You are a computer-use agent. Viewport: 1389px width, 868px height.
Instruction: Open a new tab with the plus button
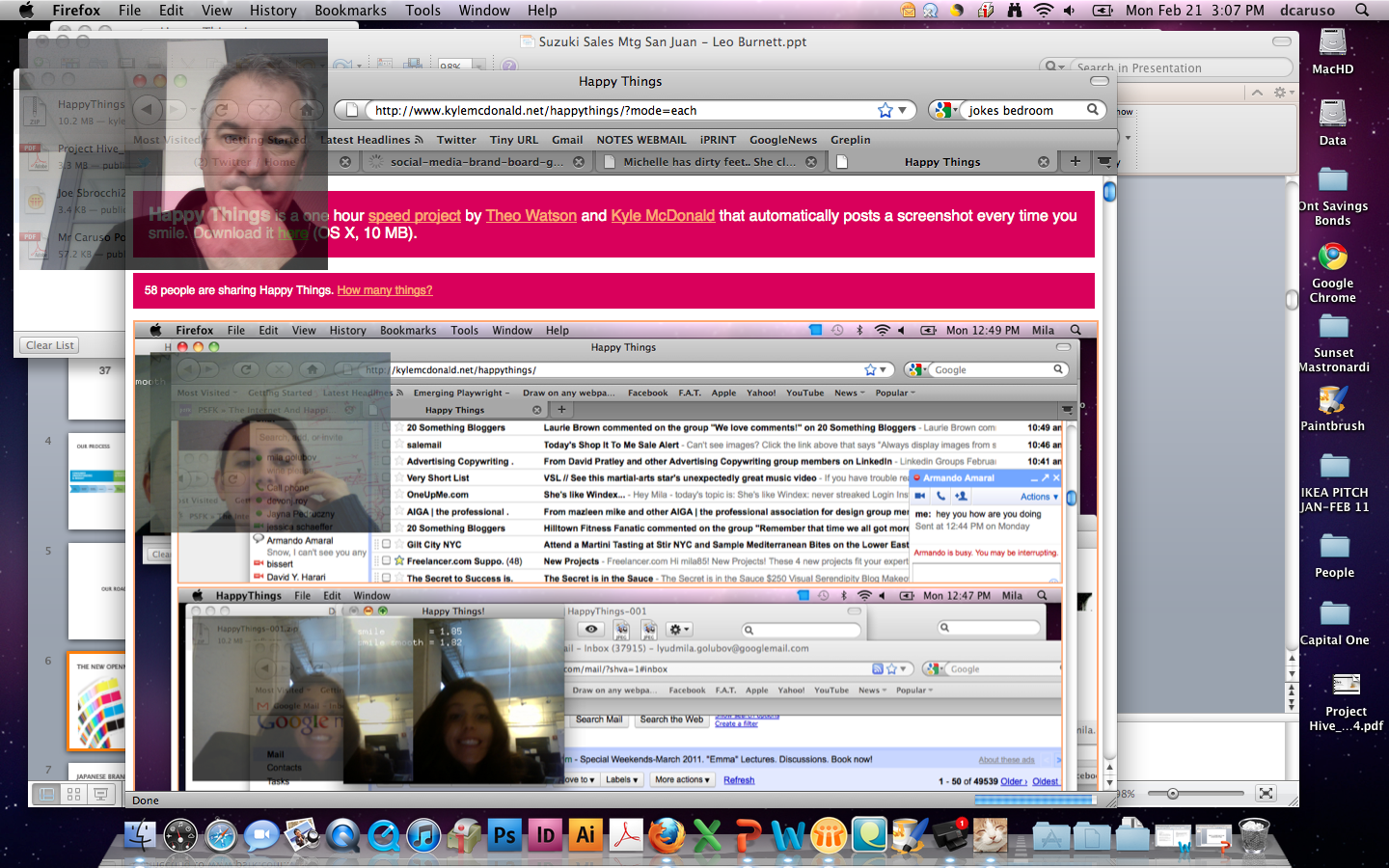1075,161
